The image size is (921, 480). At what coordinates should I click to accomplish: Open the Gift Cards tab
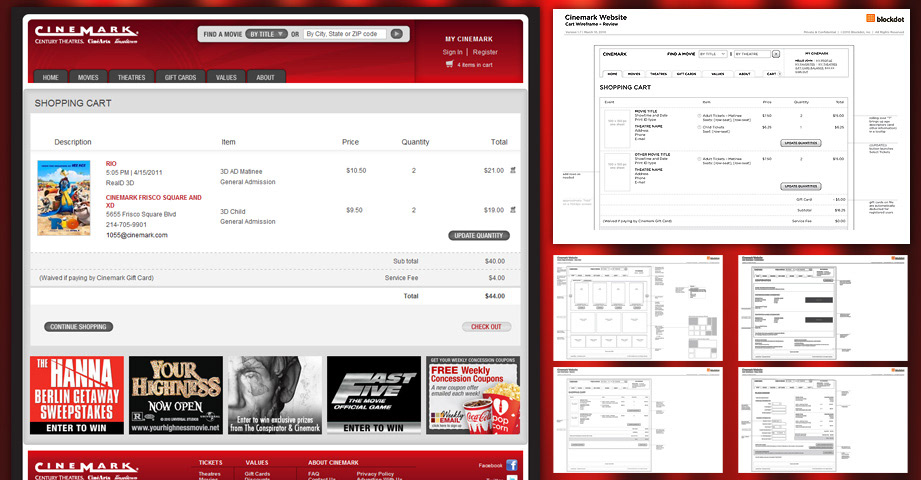click(180, 77)
